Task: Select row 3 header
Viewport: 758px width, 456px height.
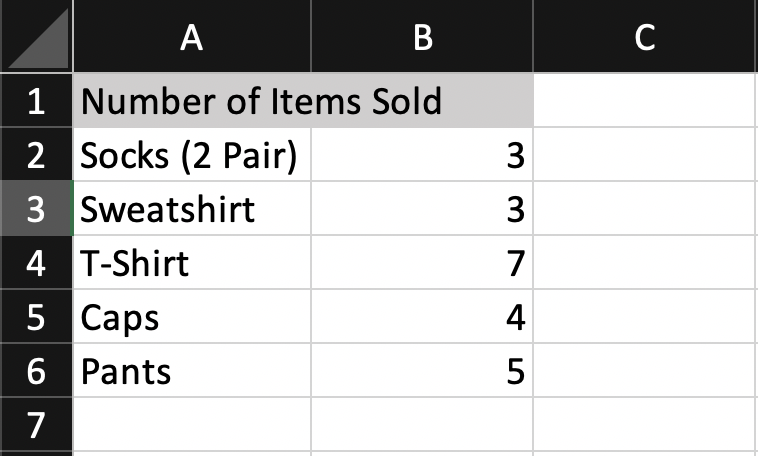Action: 36,209
